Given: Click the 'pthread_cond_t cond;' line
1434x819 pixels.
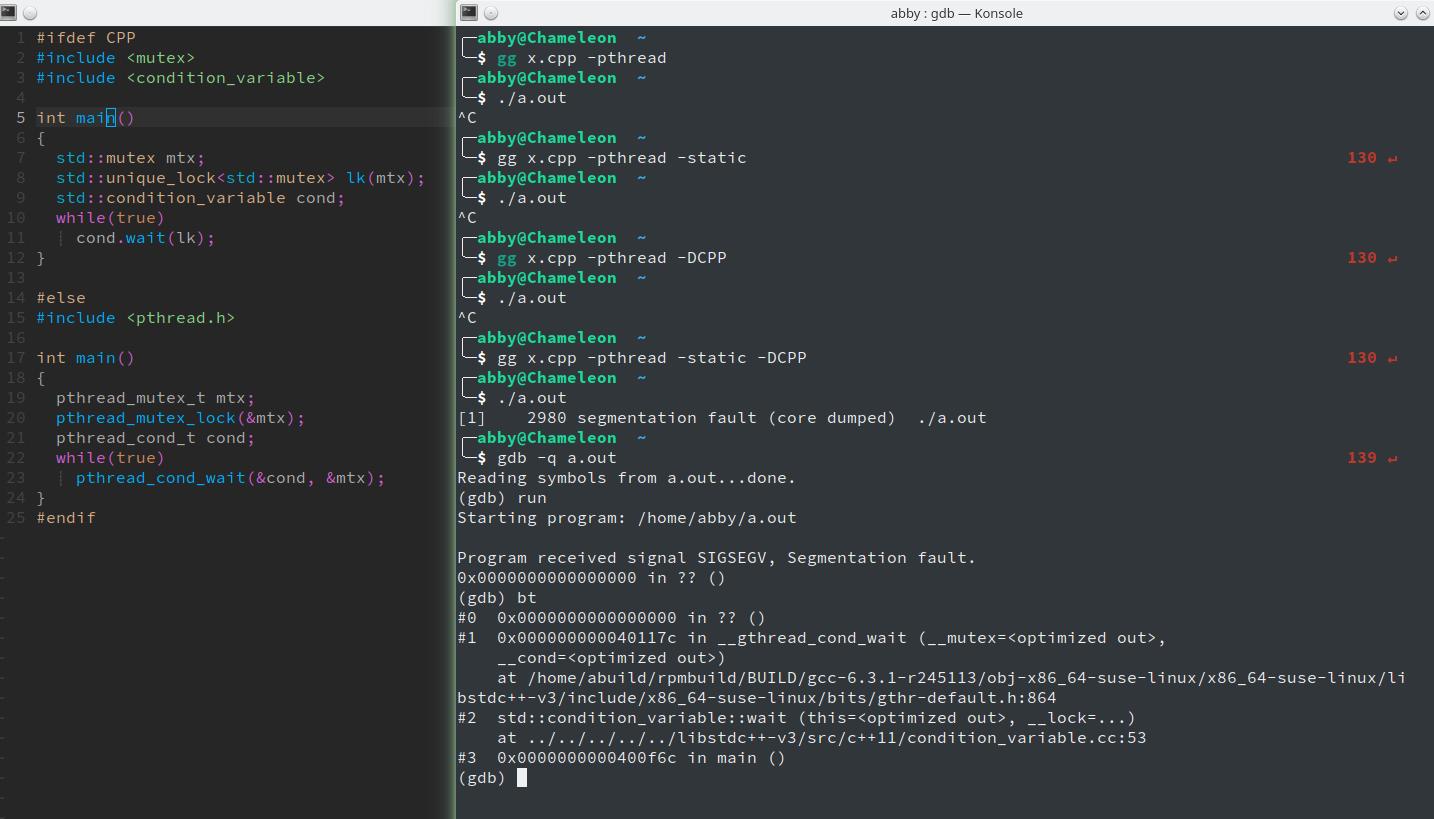Looking at the screenshot, I should coord(155,438).
